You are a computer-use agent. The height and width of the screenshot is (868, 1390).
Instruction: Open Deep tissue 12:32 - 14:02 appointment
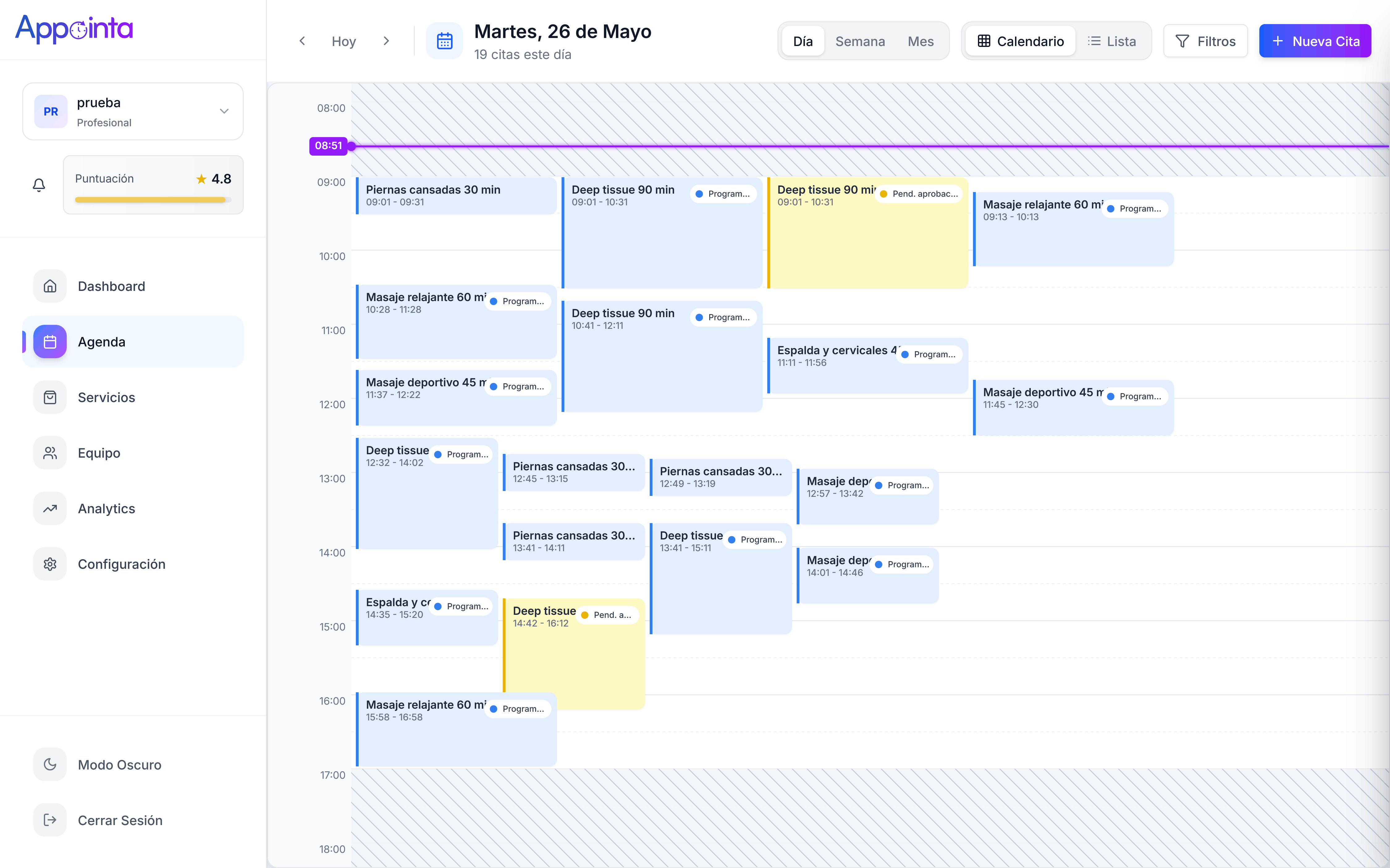coord(427,494)
